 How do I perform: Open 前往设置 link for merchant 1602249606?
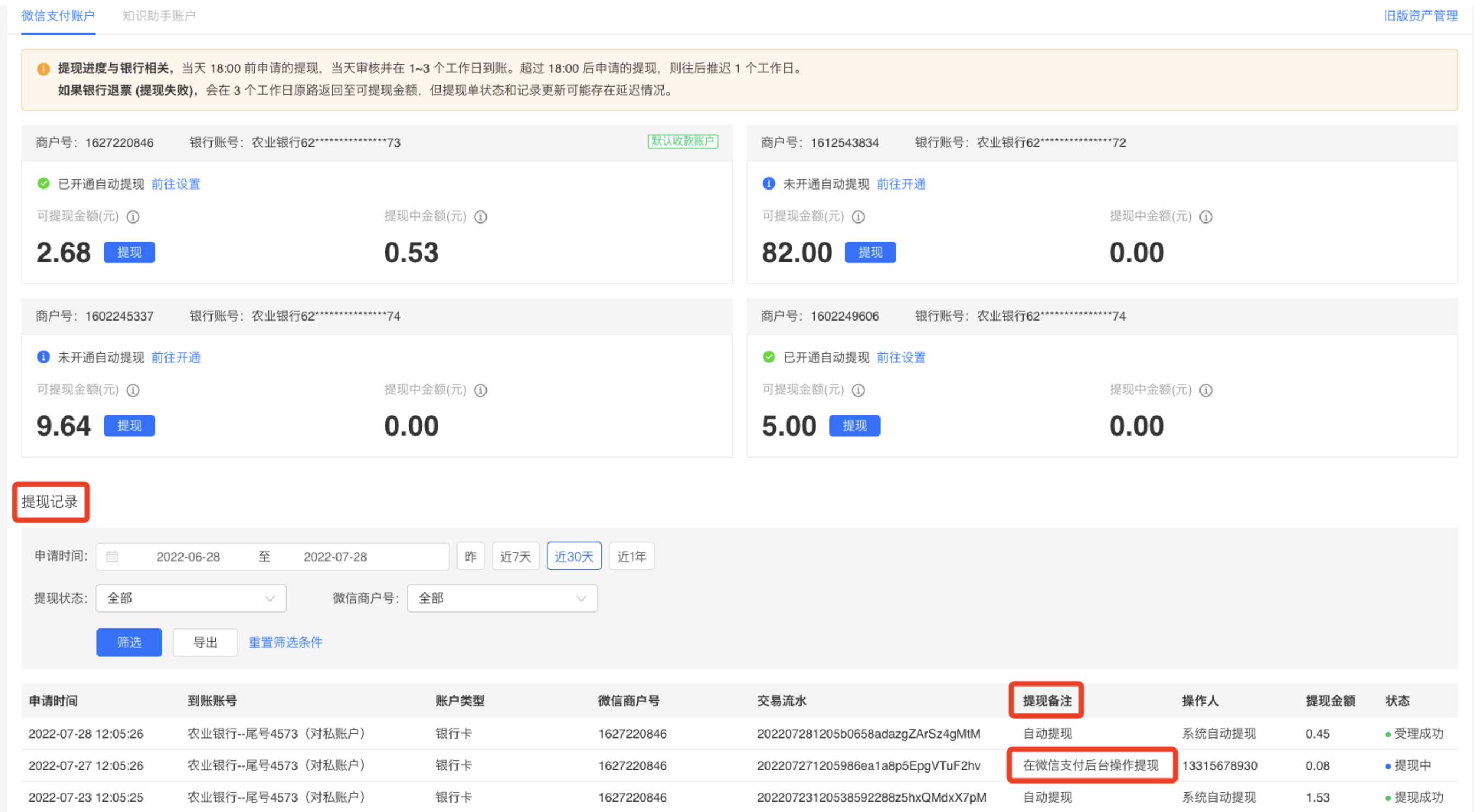click(901, 357)
